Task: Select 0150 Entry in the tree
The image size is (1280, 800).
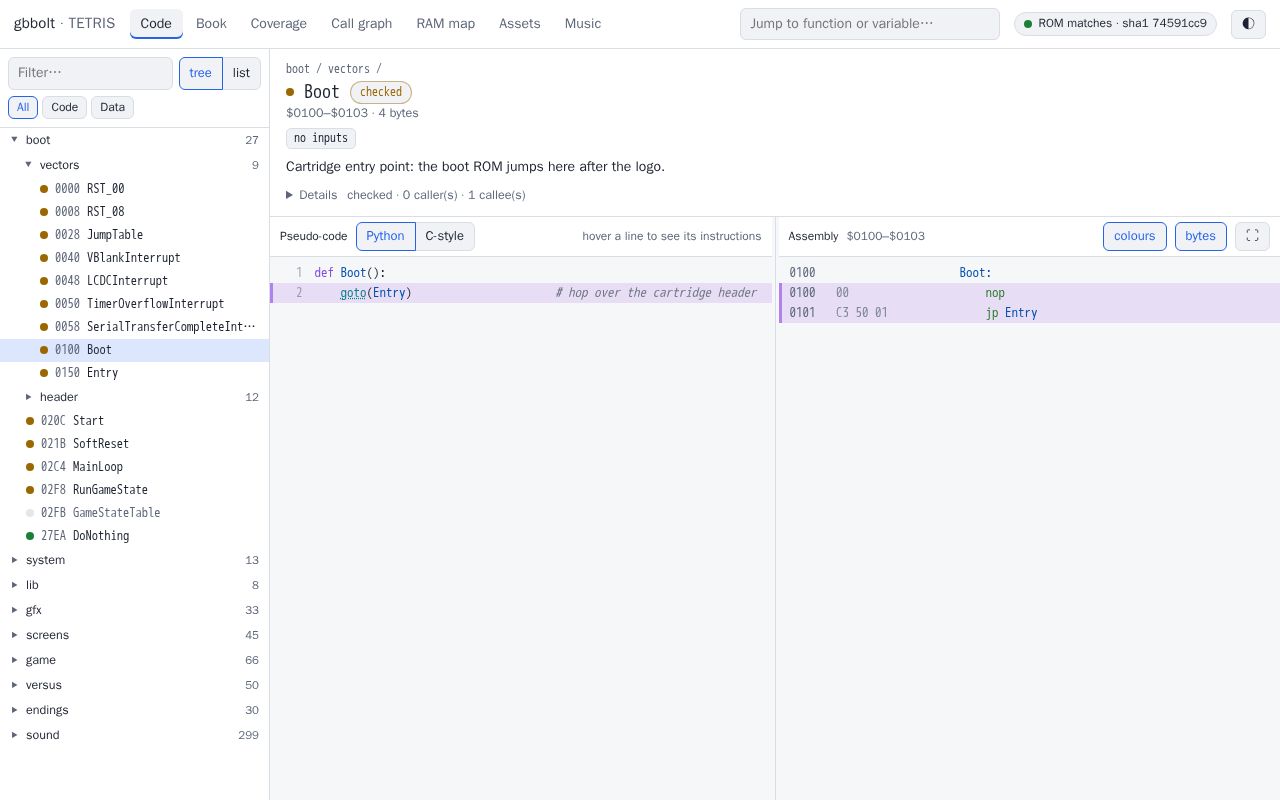Action: tap(134, 373)
